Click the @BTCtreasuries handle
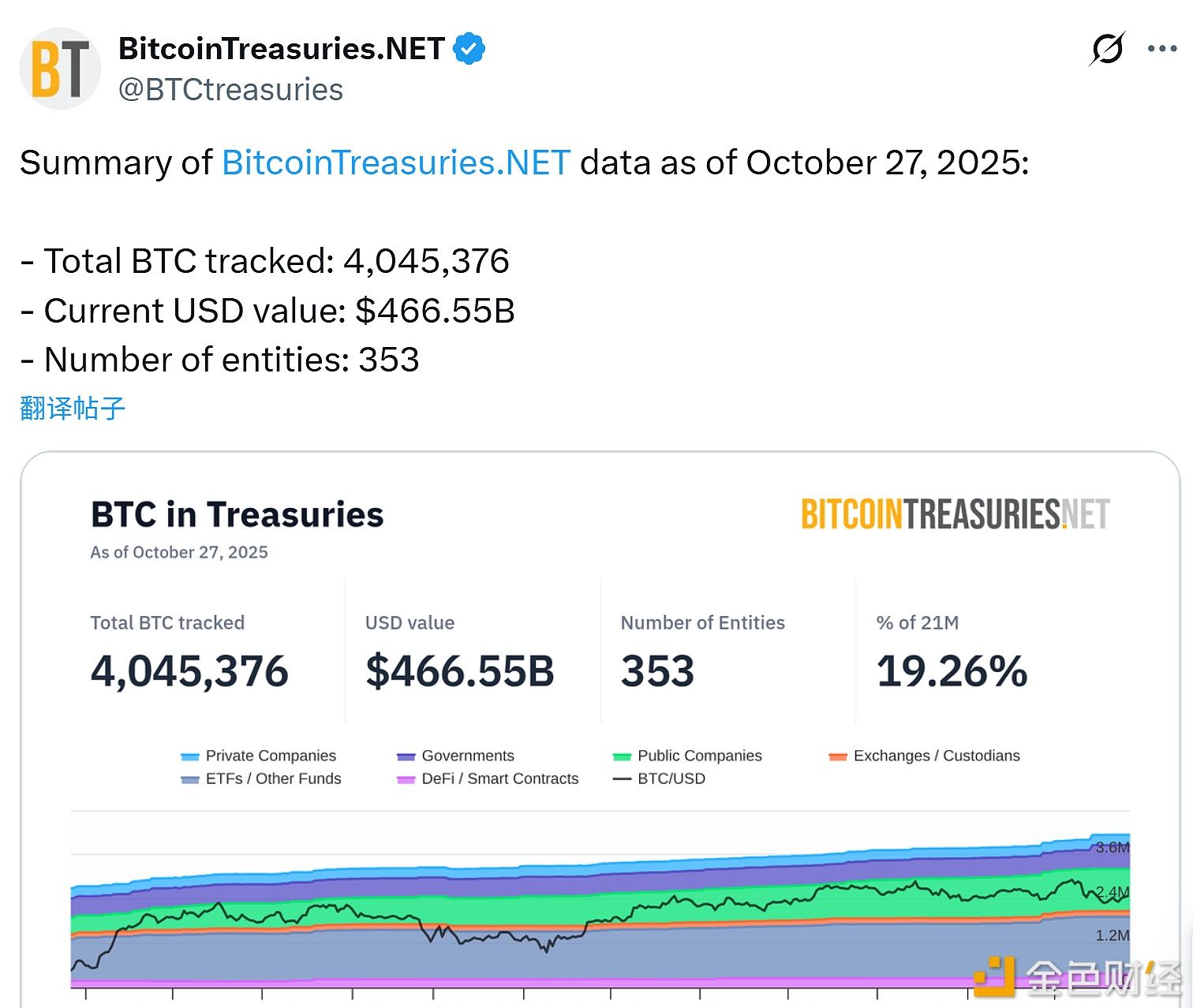Screen dimensions: 1193x1008 coord(230,90)
